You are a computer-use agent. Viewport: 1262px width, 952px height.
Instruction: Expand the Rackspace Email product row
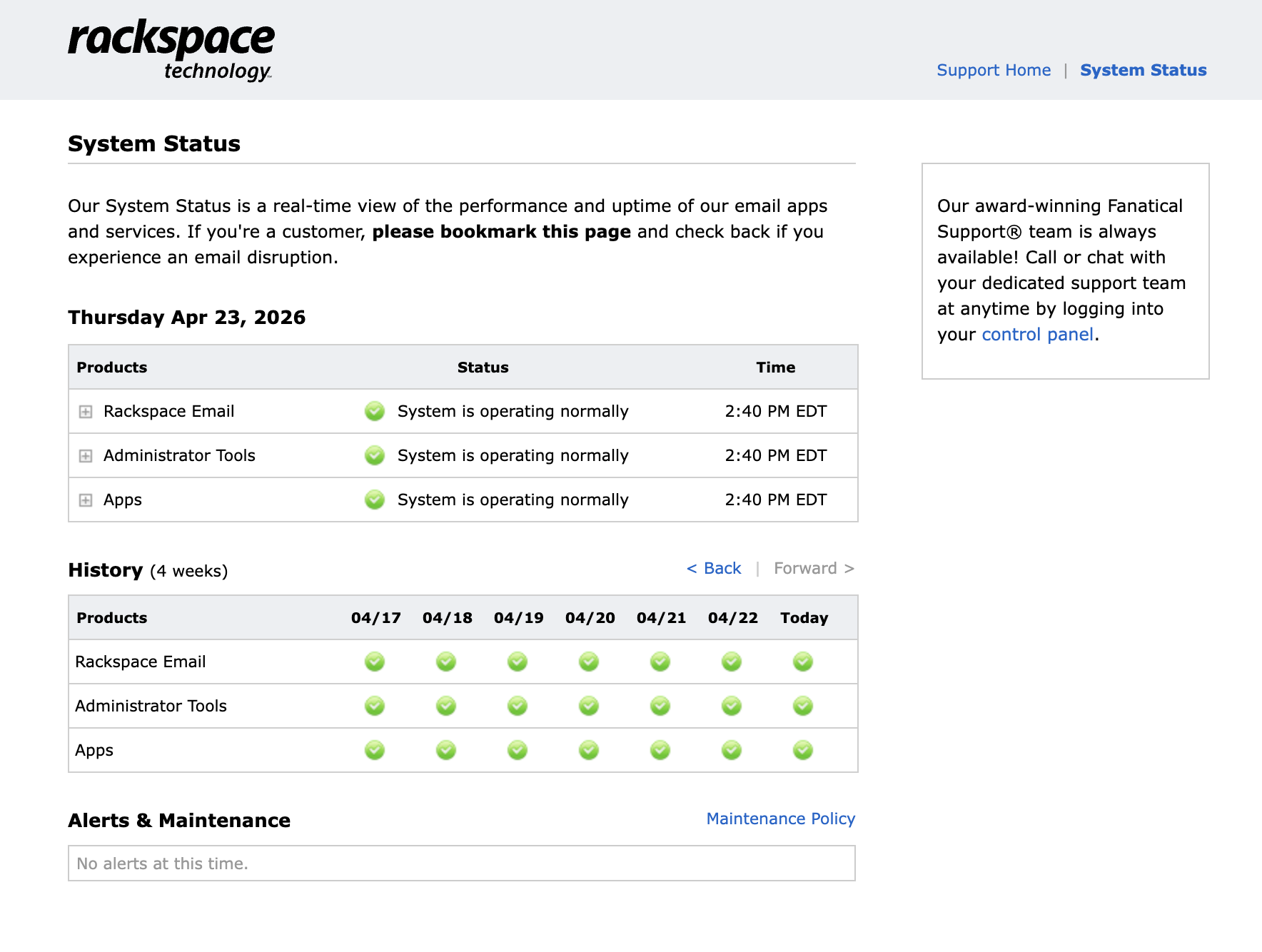point(86,412)
